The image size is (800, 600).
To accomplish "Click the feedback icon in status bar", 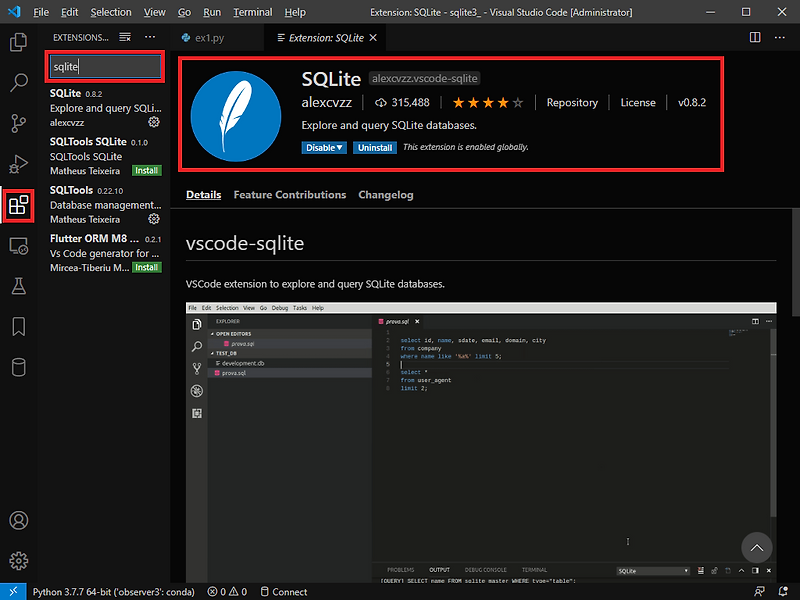I will pos(759,592).
